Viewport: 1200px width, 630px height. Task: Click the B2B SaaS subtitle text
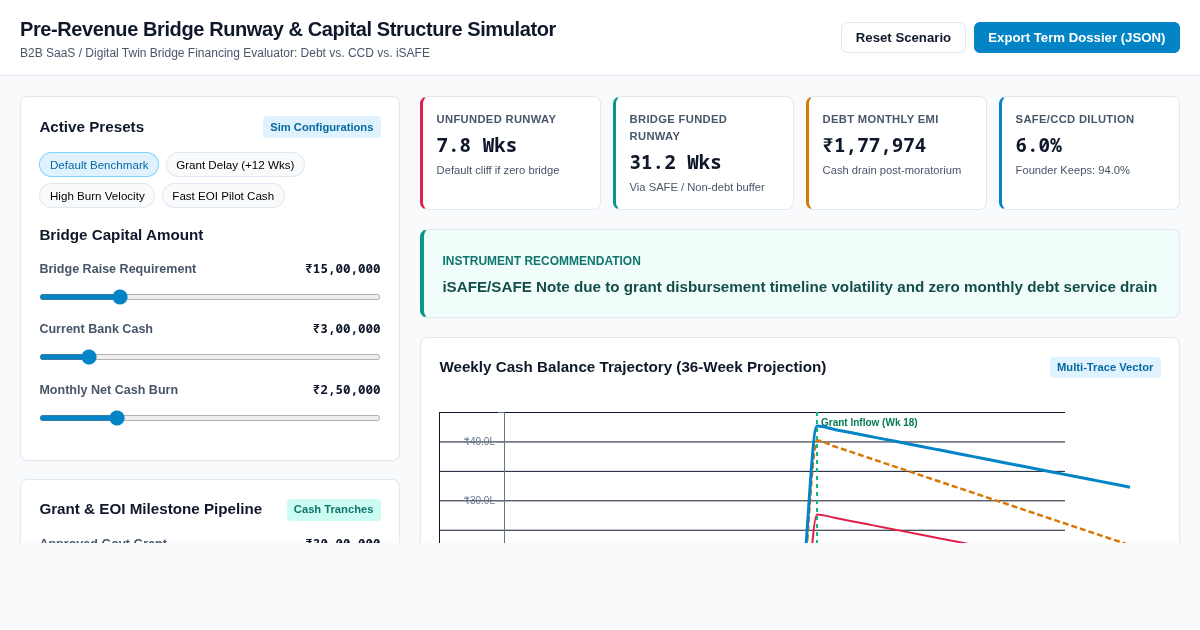tap(225, 53)
